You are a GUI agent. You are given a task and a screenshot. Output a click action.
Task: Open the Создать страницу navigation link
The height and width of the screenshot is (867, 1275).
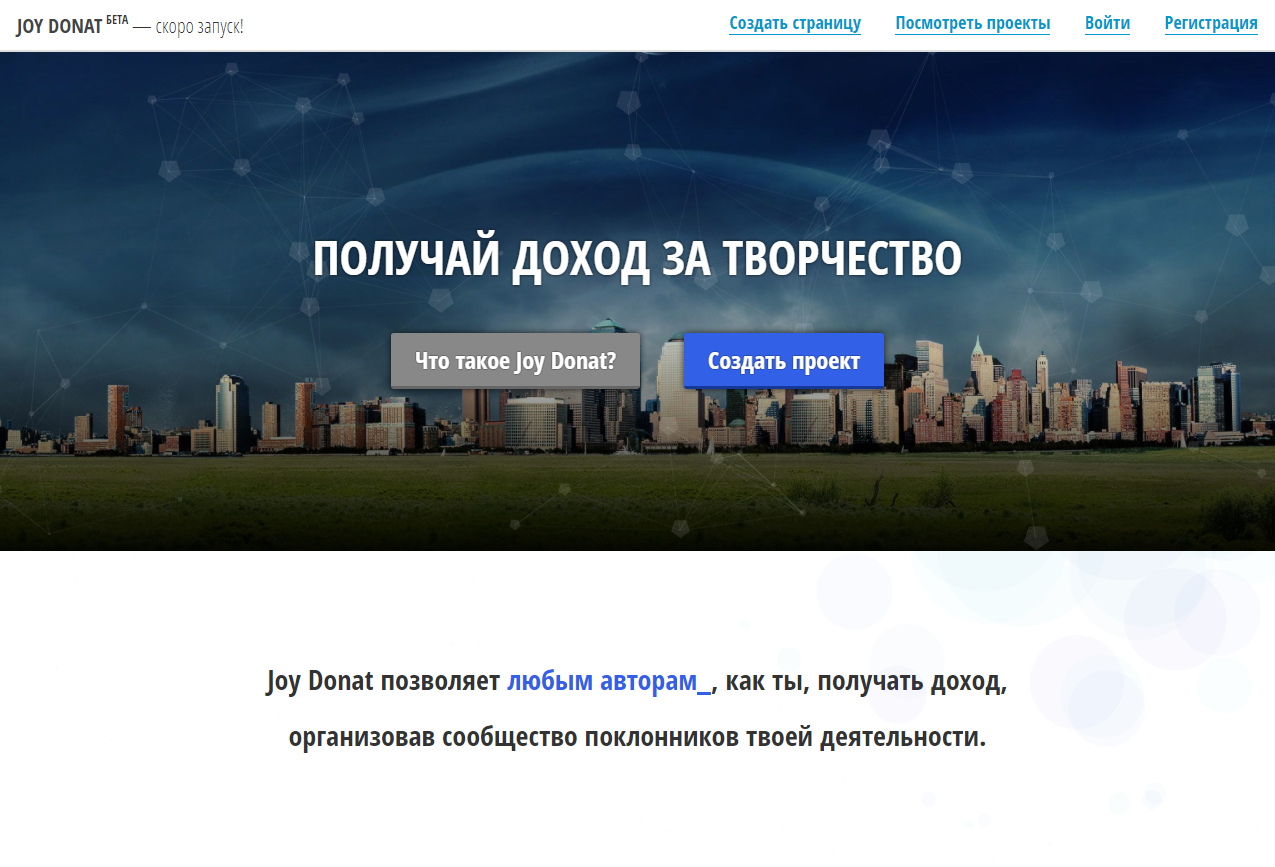tap(794, 24)
